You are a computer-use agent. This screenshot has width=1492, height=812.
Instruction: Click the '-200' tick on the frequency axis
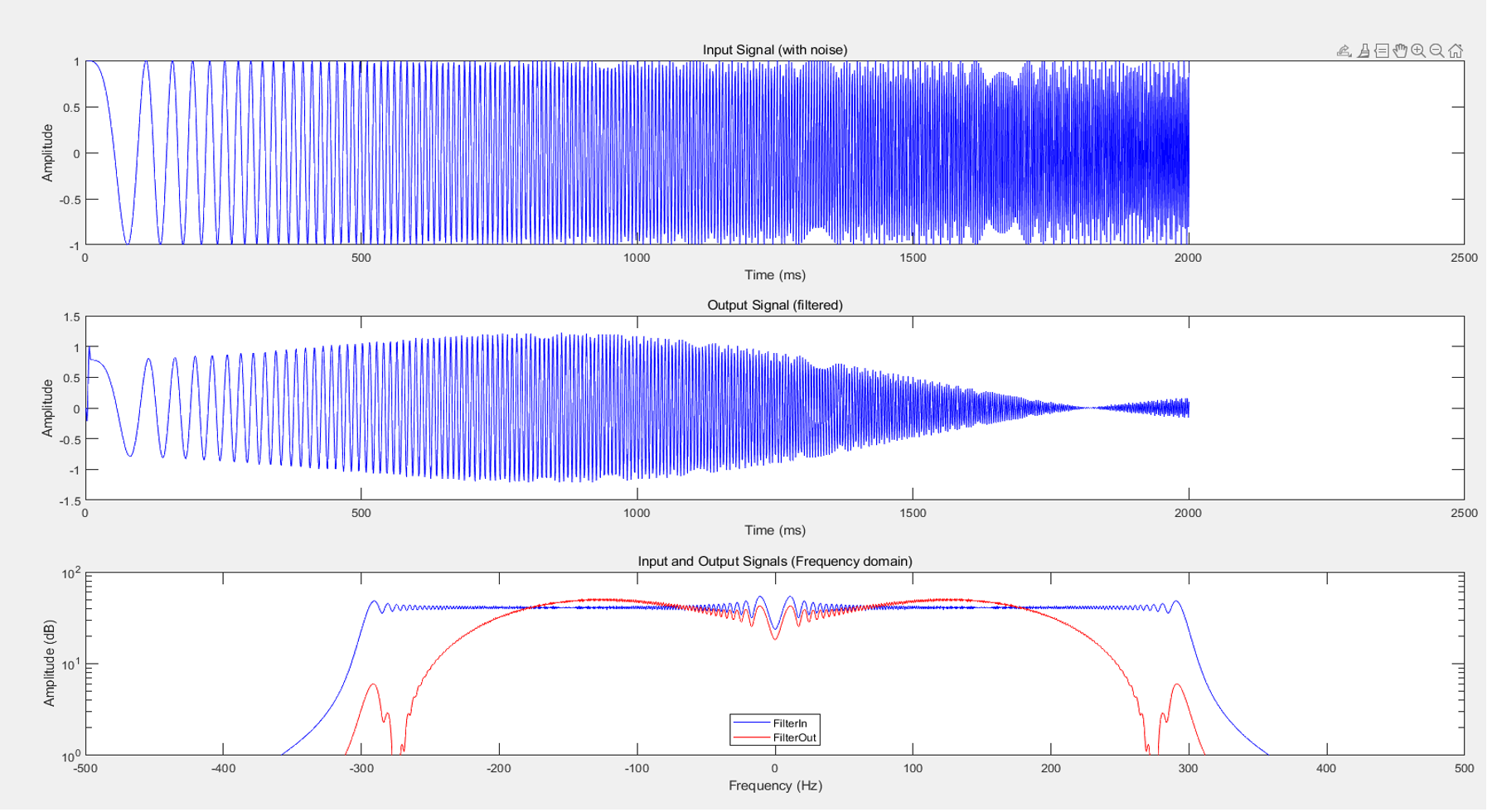point(499,768)
